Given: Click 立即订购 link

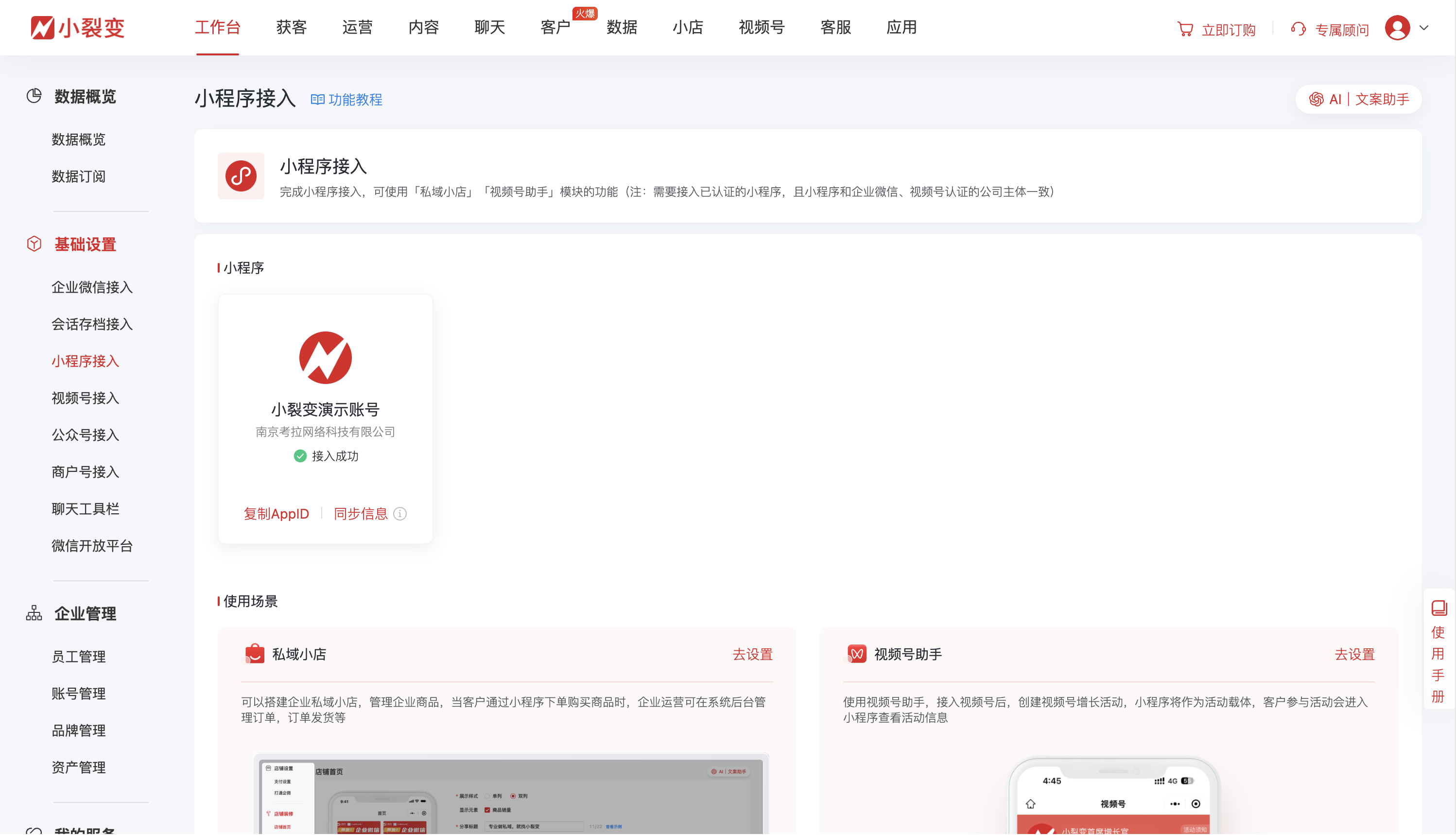Looking at the screenshot, I should 1229,30.
